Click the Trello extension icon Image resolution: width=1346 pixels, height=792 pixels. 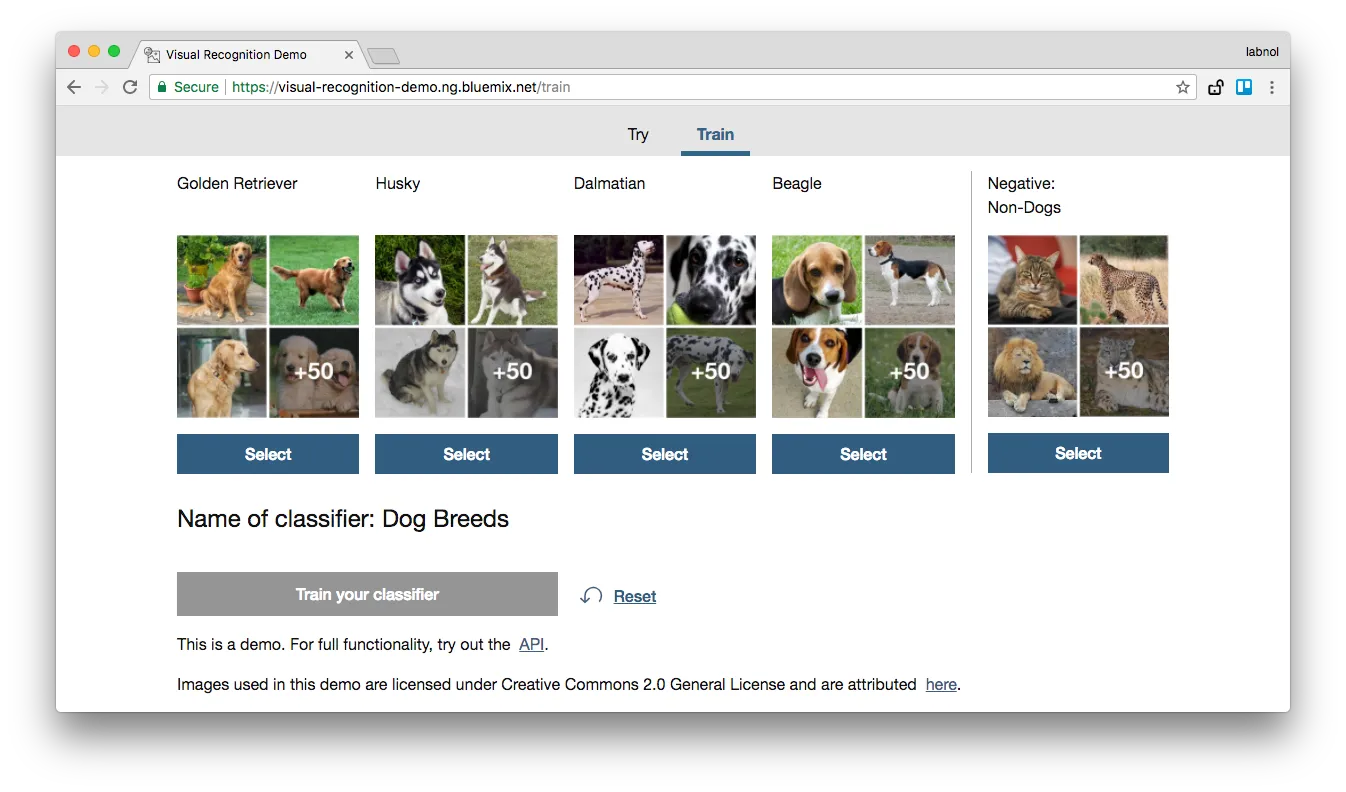pyautogui.click(x=1243, y=87)
